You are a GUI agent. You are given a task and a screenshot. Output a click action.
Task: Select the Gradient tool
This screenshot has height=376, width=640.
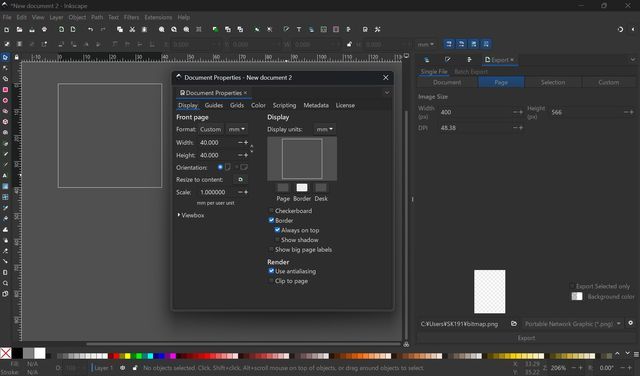pos(5,186)
